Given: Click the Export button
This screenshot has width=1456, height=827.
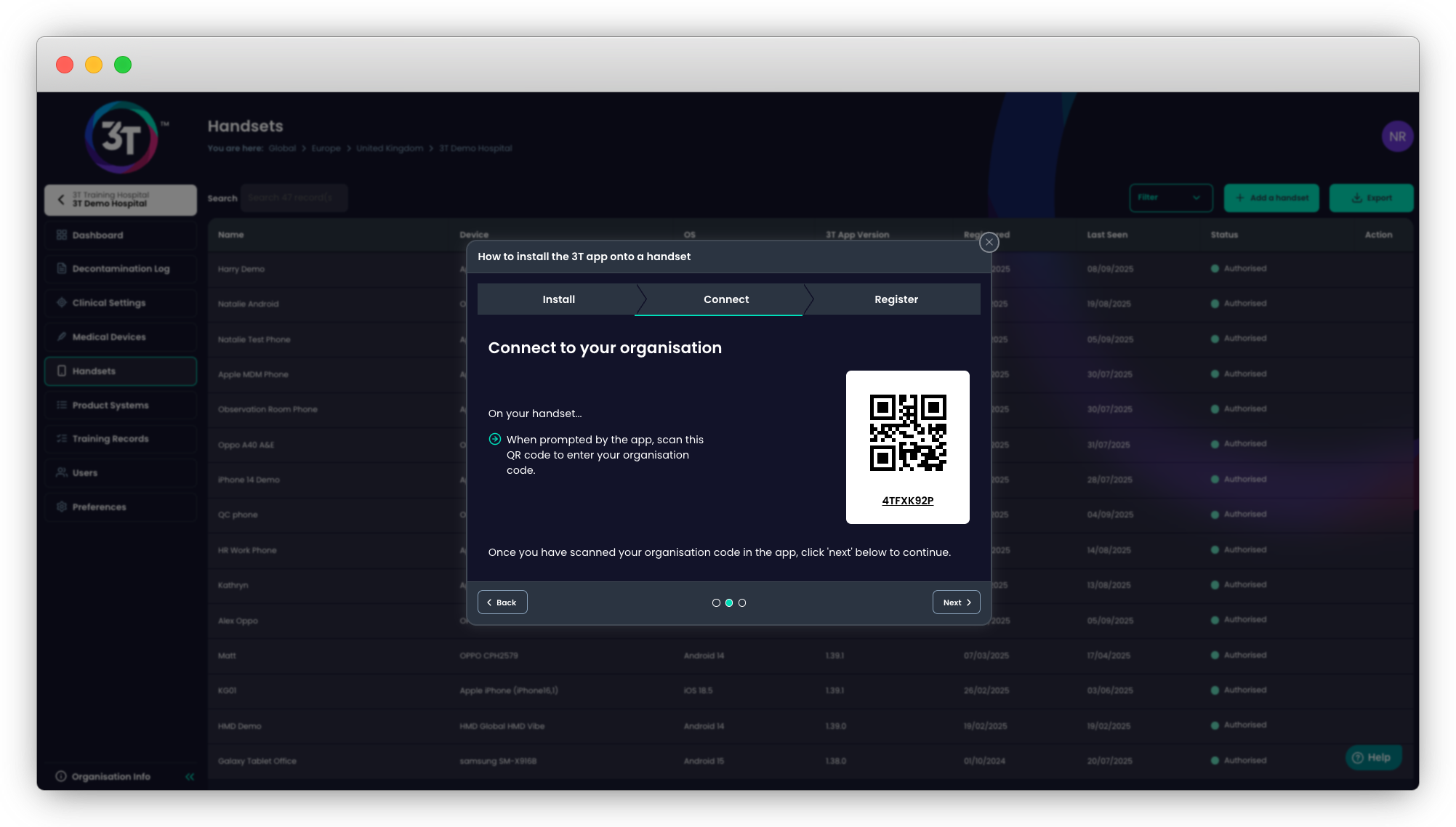Looking at the screenshot, I should pyautogui.click(x=1371, y=198).
